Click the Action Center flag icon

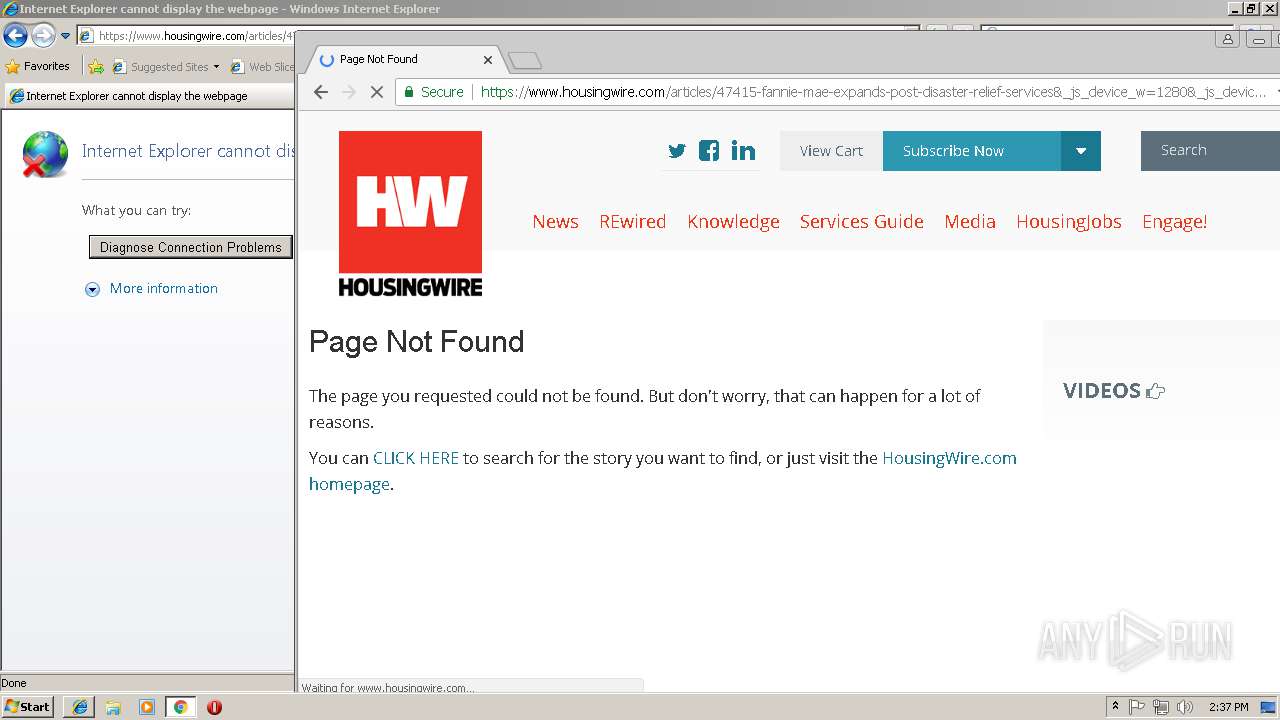coord(1137,707)
